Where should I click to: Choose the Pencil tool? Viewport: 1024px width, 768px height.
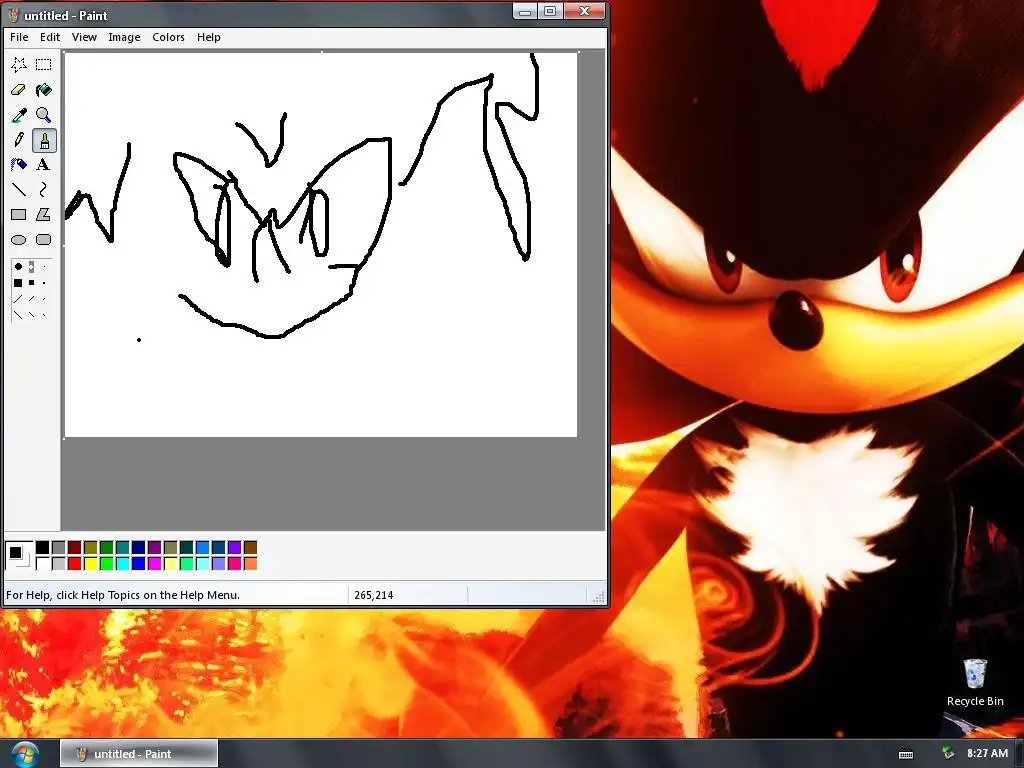click(19, 140)
